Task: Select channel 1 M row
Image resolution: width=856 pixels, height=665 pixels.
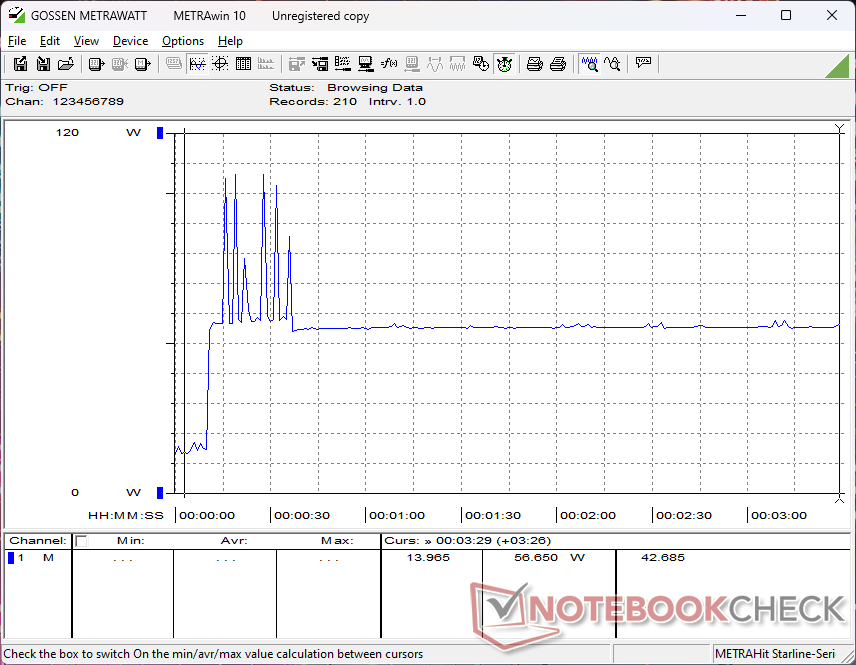Action: (x=35, y=558)
